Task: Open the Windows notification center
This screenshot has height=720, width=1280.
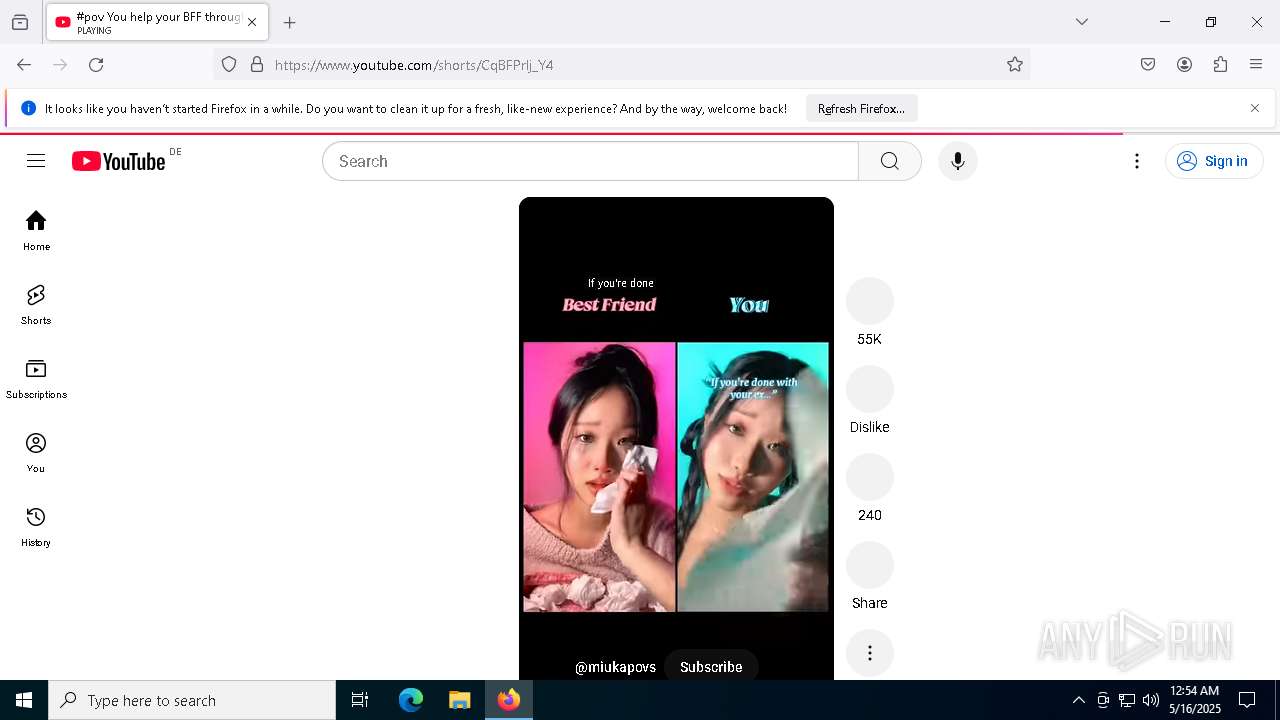Action: (x=1247, y=700)
